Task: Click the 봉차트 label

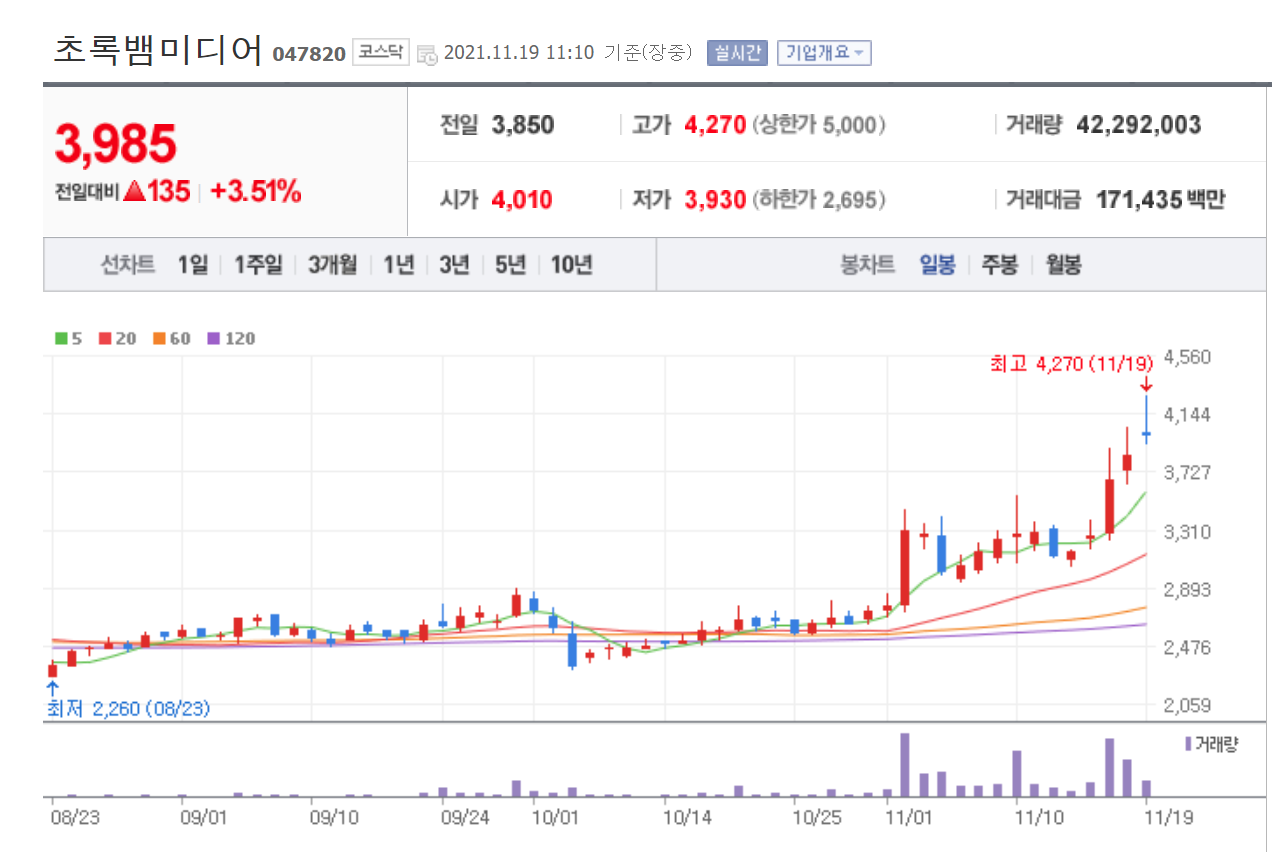Action: [868, 265]
